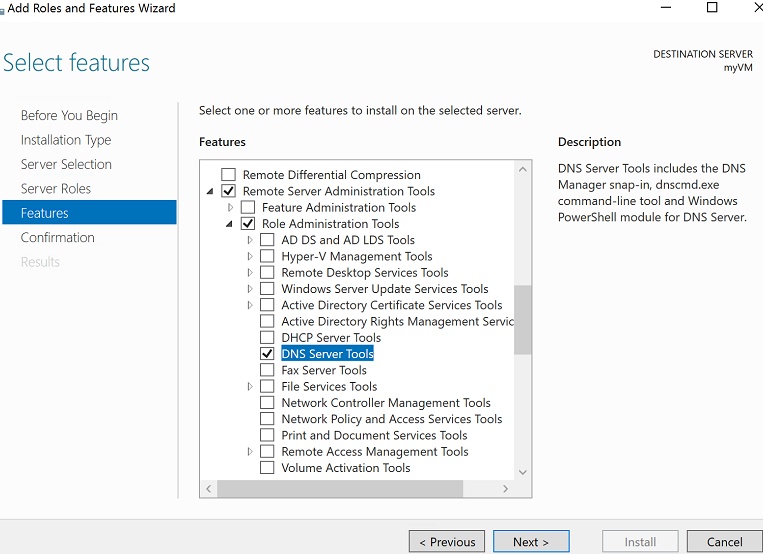Click features list scroll down arrow

(x=523, y=472)
